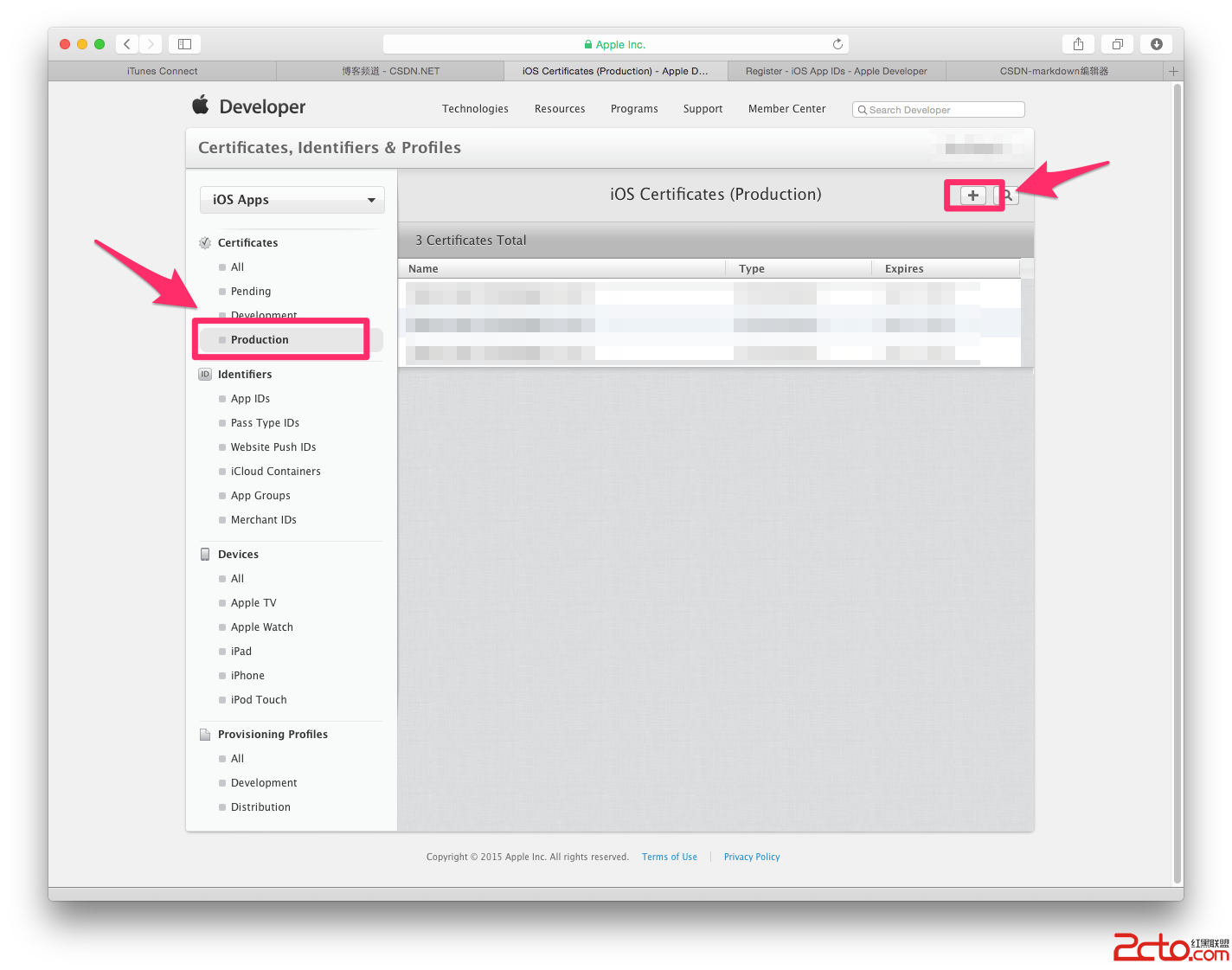Switch to the CSDN.NET tab
The image size is (1232, 970).
point(390,71)
